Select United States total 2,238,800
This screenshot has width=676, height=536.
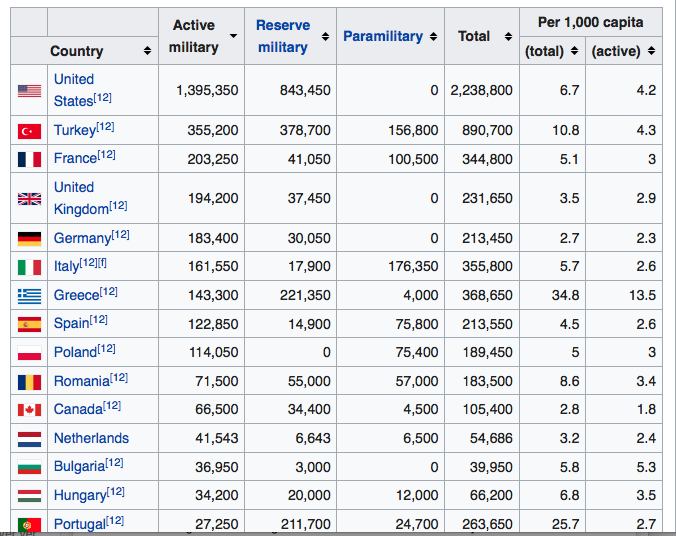(x=482, y=90)
